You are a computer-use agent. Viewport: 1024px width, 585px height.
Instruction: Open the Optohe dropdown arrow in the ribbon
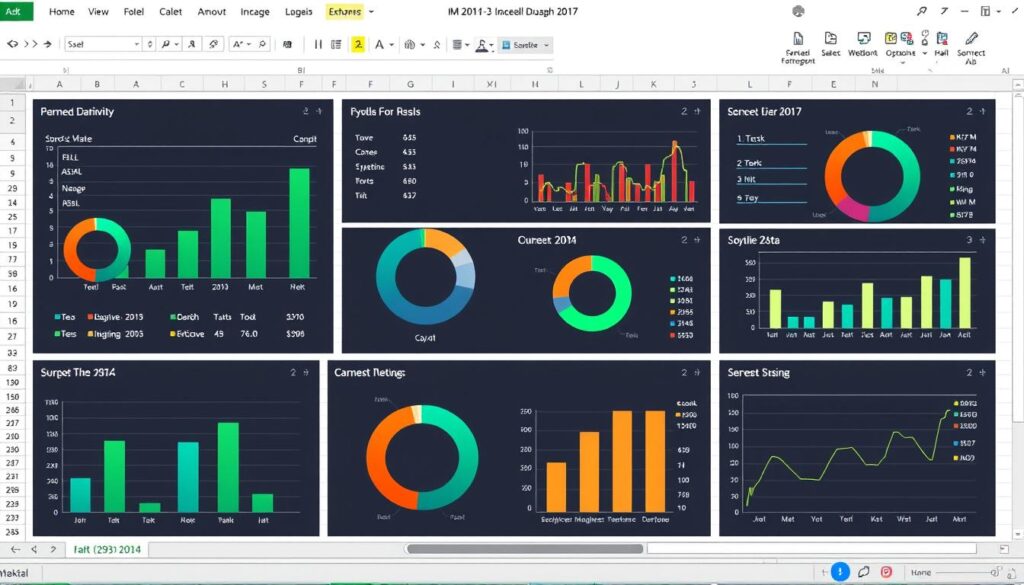click(925, 52)
